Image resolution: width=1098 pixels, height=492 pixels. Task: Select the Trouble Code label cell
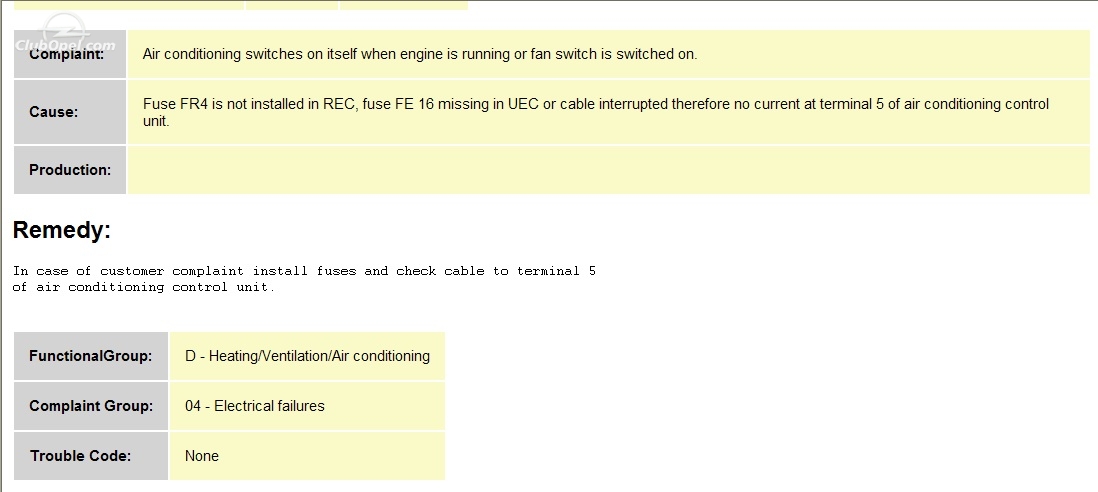[x=91, y=456]
